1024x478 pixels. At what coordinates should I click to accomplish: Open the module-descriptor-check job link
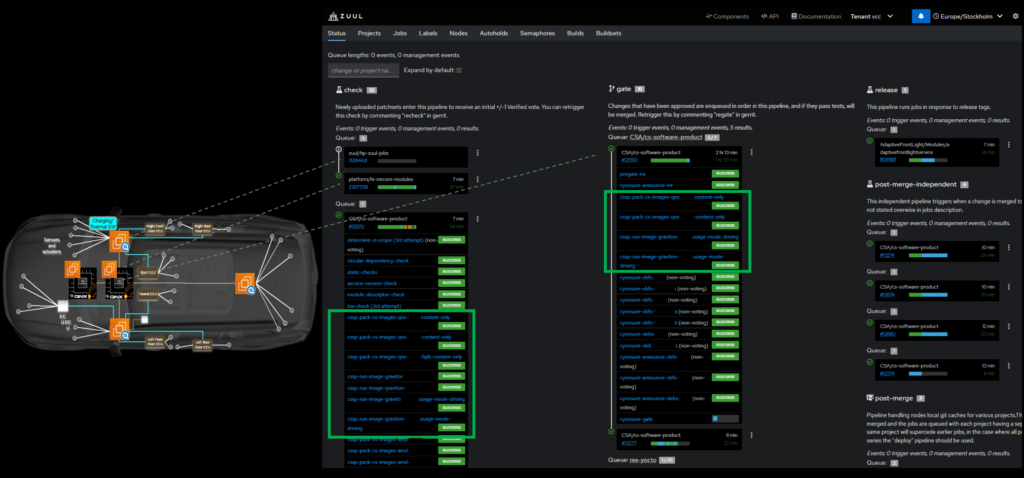(376, 295)
